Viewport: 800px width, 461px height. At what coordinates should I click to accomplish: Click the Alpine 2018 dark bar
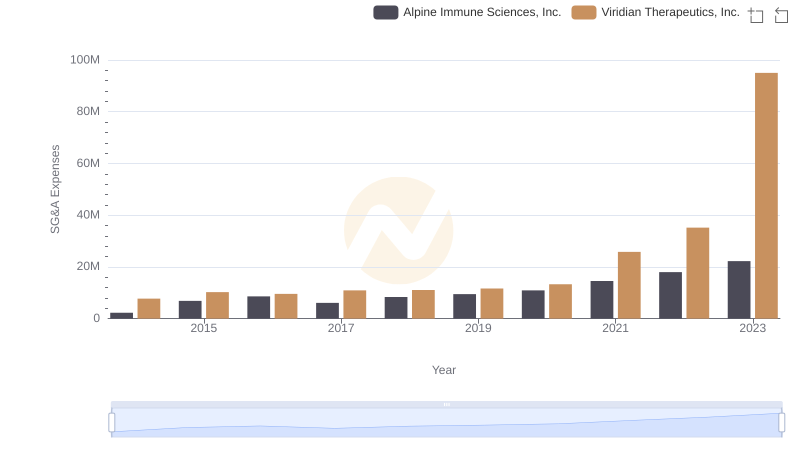click(x=396, y=308)
